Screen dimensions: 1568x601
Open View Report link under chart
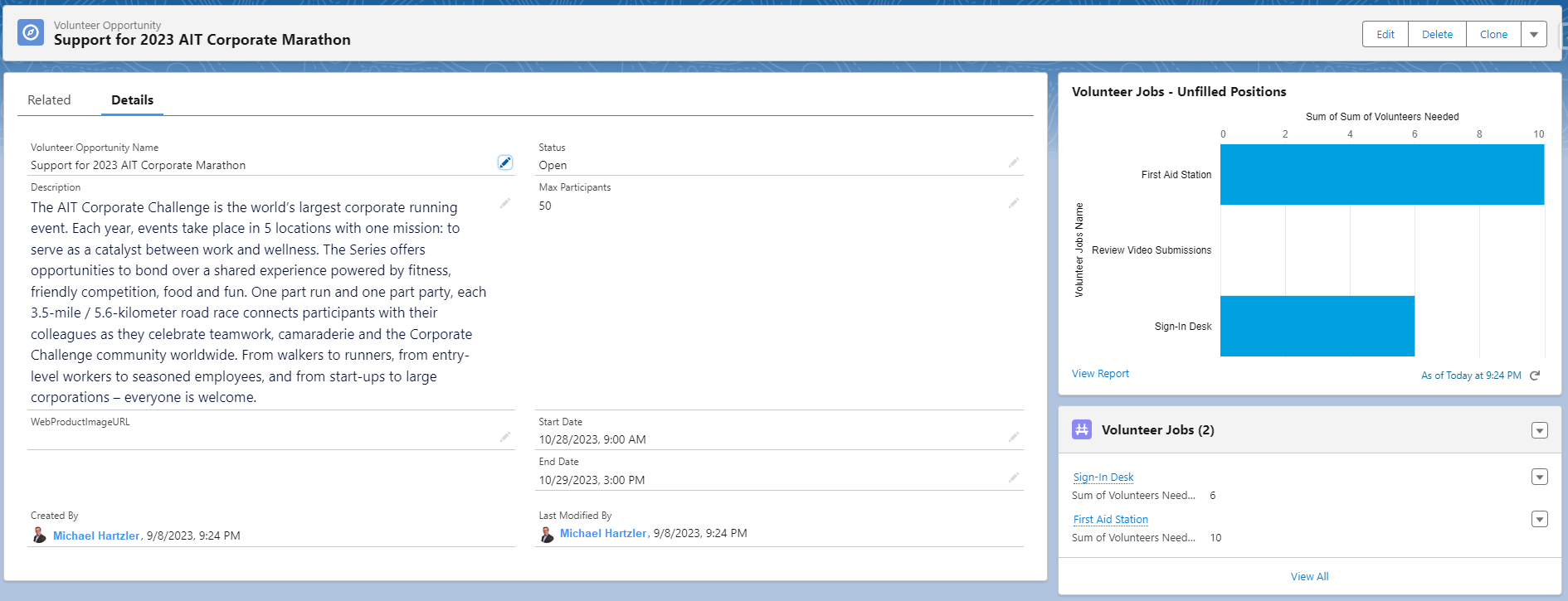point(1100,374)
